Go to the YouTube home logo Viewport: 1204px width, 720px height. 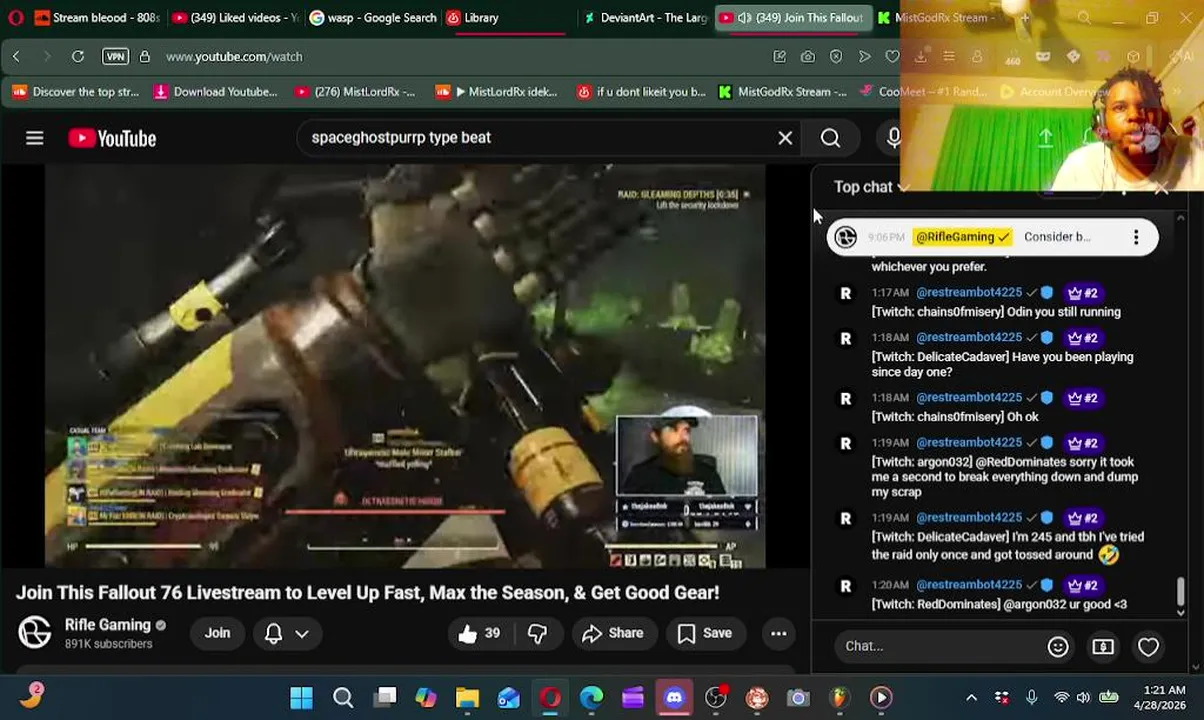tap(112, 138)
